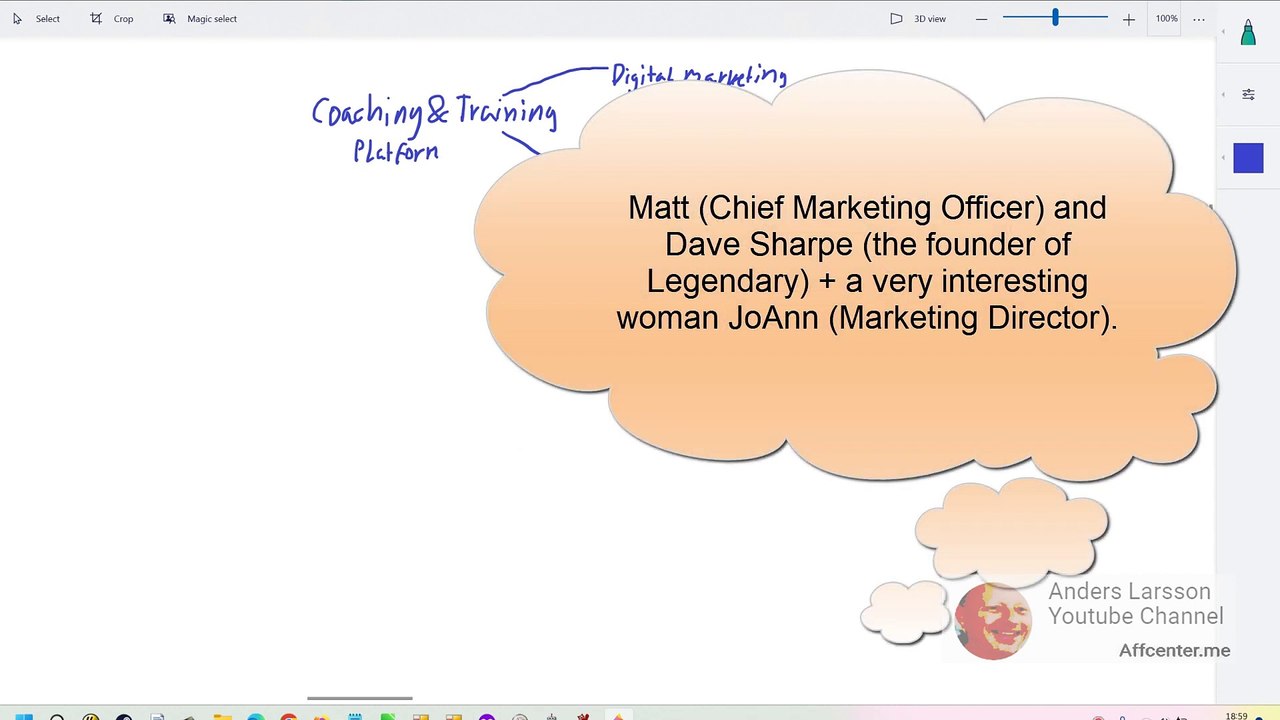Click the zoom slider handle
The width and height of the screenshot is (1280, 720).
(x=1055, y=18)
